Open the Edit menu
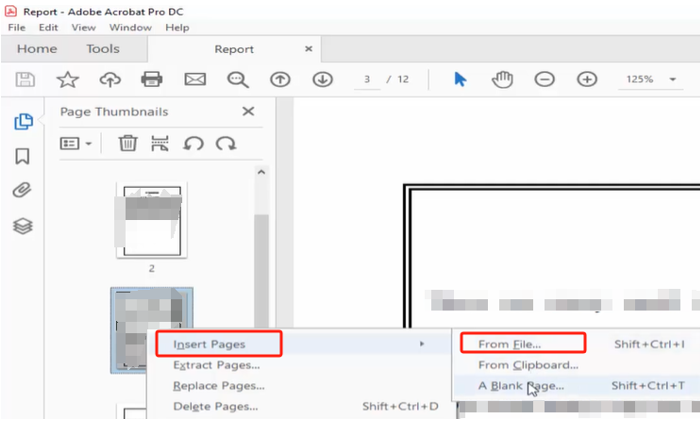700x422 pixels. tap(48, 28)
